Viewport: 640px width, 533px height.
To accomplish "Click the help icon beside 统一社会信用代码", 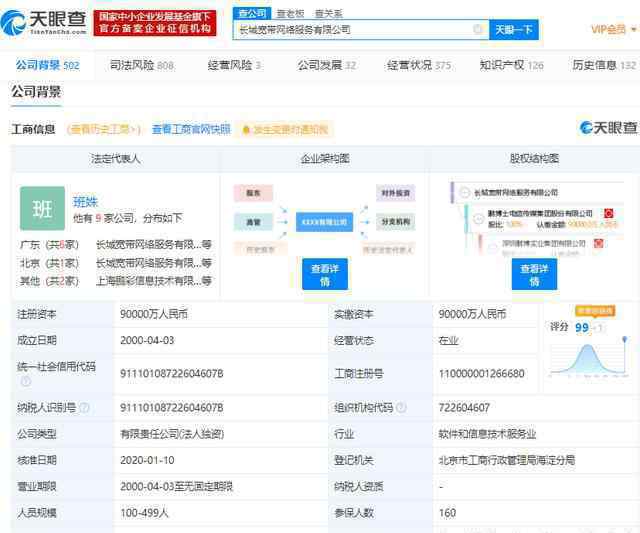I will point(25,381).
